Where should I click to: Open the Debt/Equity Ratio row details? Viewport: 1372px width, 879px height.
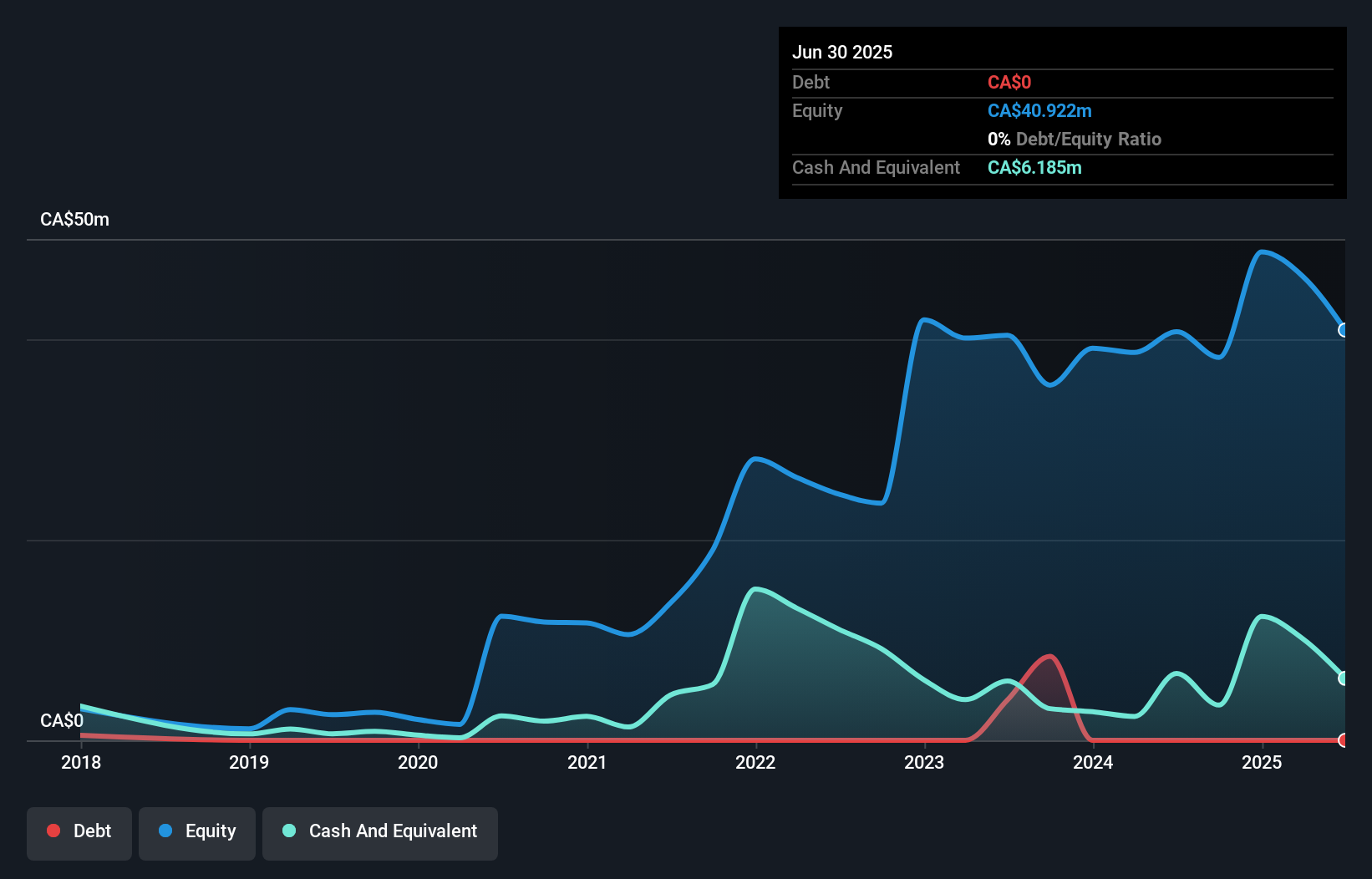click(x=1075, y=139)
